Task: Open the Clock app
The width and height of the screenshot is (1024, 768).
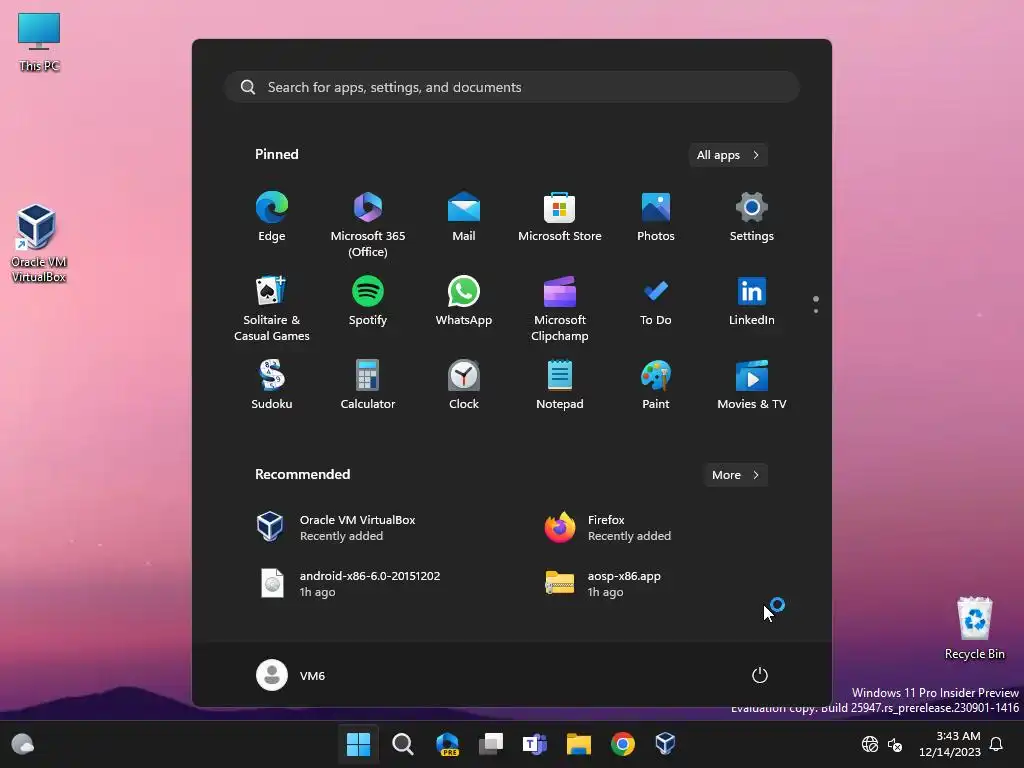Action: pos(464,385)
